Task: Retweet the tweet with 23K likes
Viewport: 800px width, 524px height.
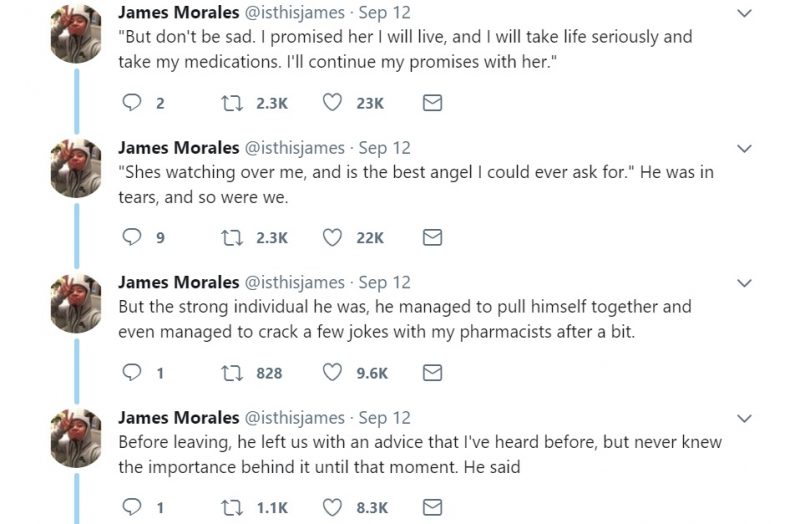Action: point(232,103)
